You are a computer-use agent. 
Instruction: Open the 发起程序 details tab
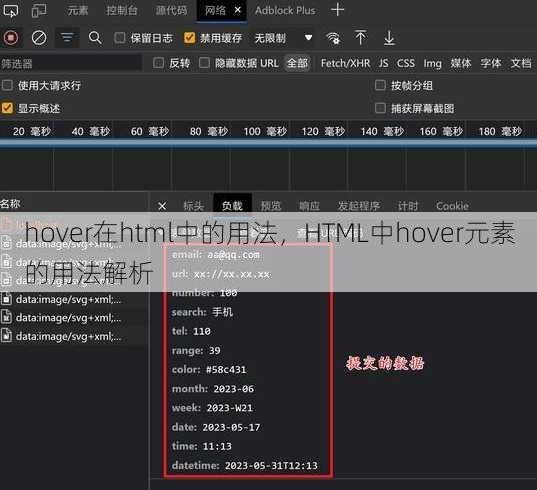[x=359, y=206]
